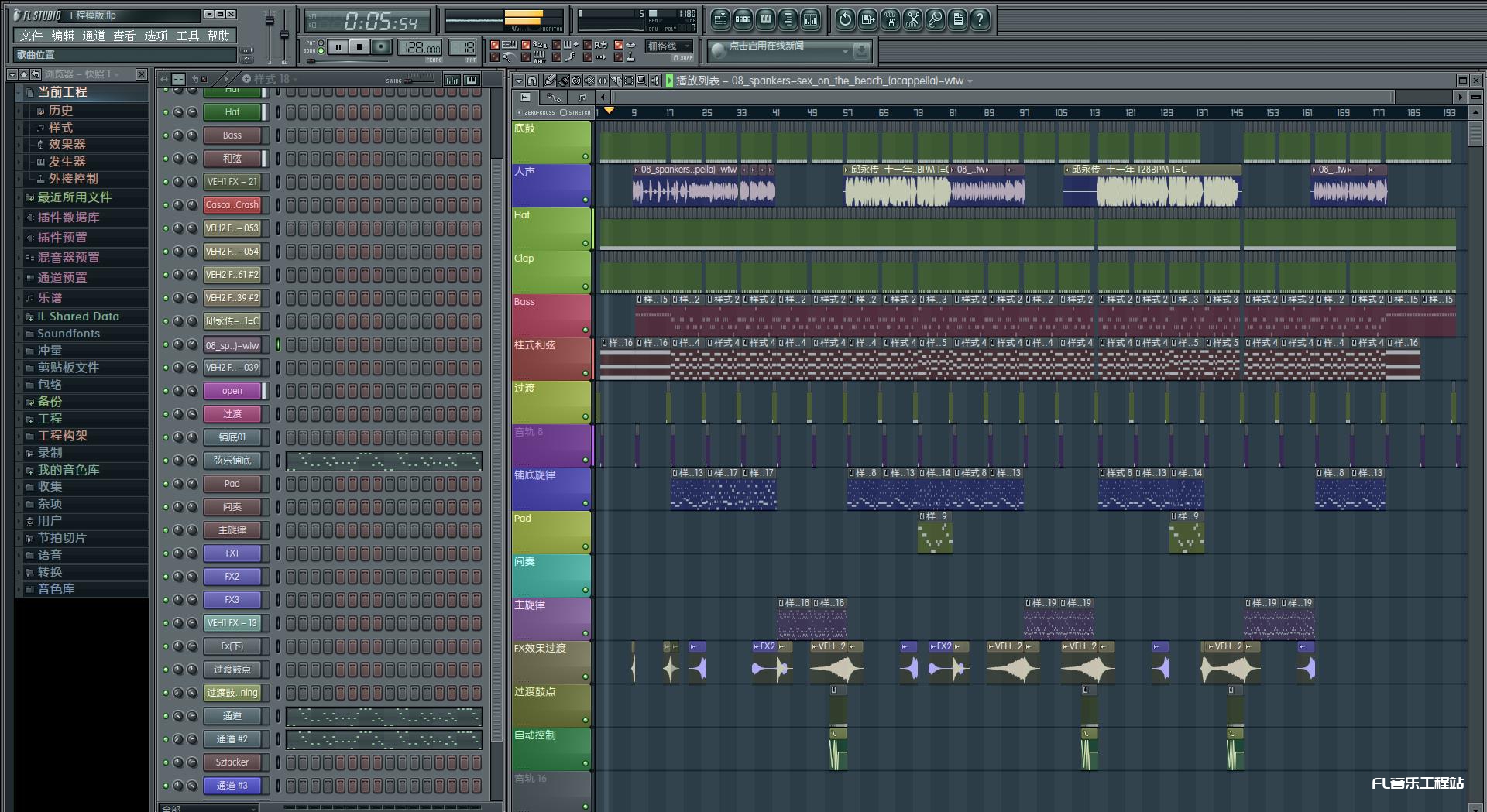
Task: Click the help question mark icon
Action: (x=980, y=19)
